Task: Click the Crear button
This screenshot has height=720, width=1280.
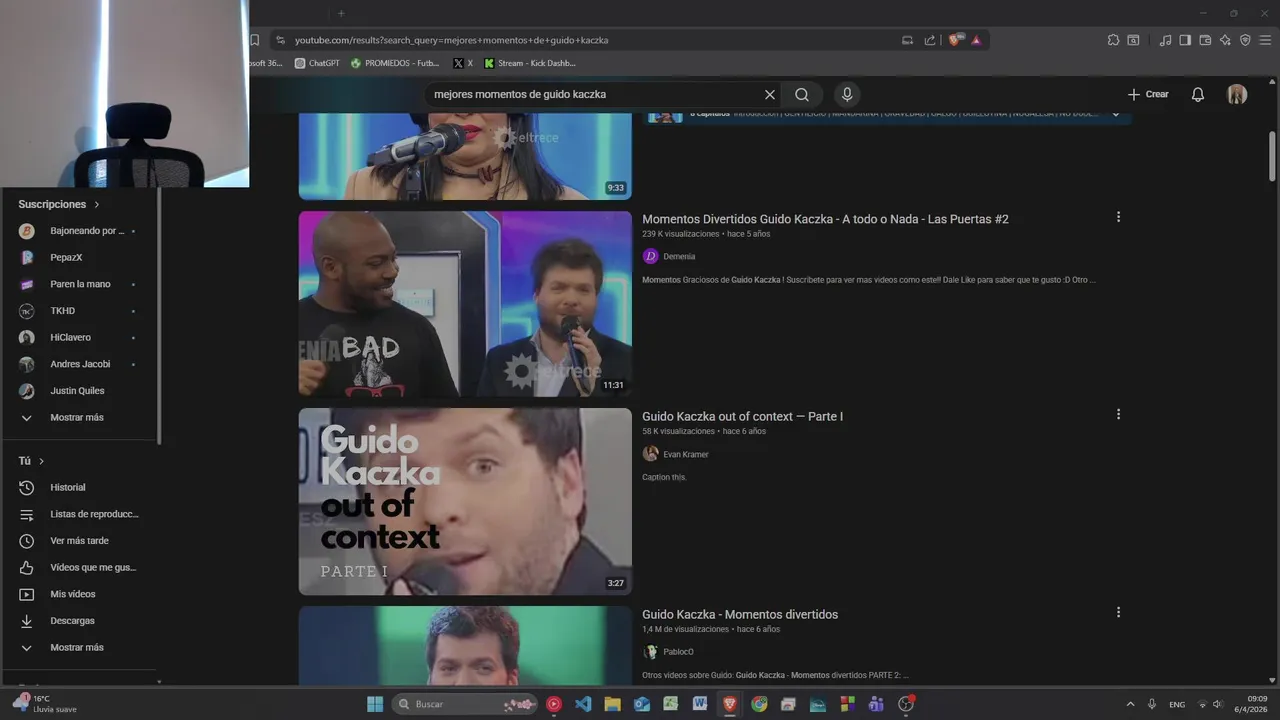Action: point(1148,94)
